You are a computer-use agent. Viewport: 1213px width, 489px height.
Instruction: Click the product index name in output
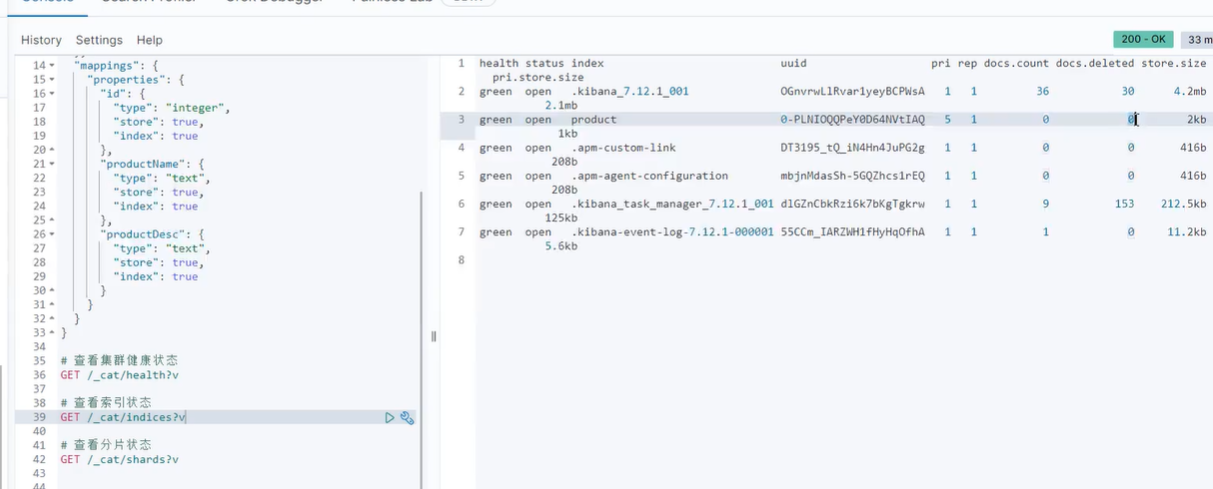pyautogui.click(x=594, y=119)
